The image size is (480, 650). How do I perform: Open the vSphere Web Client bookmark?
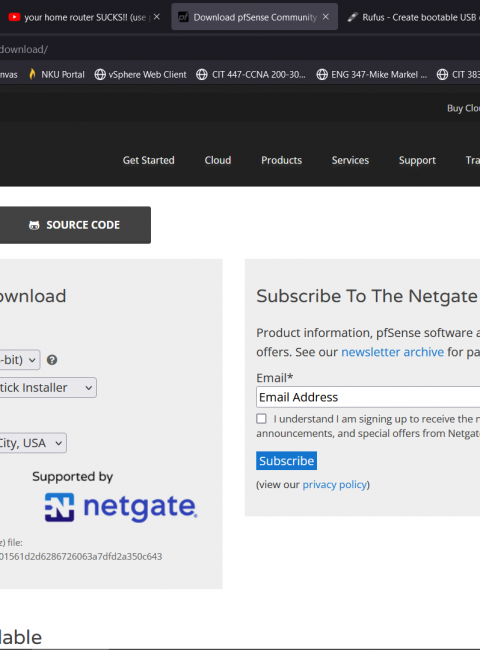[x=141, y=75]
